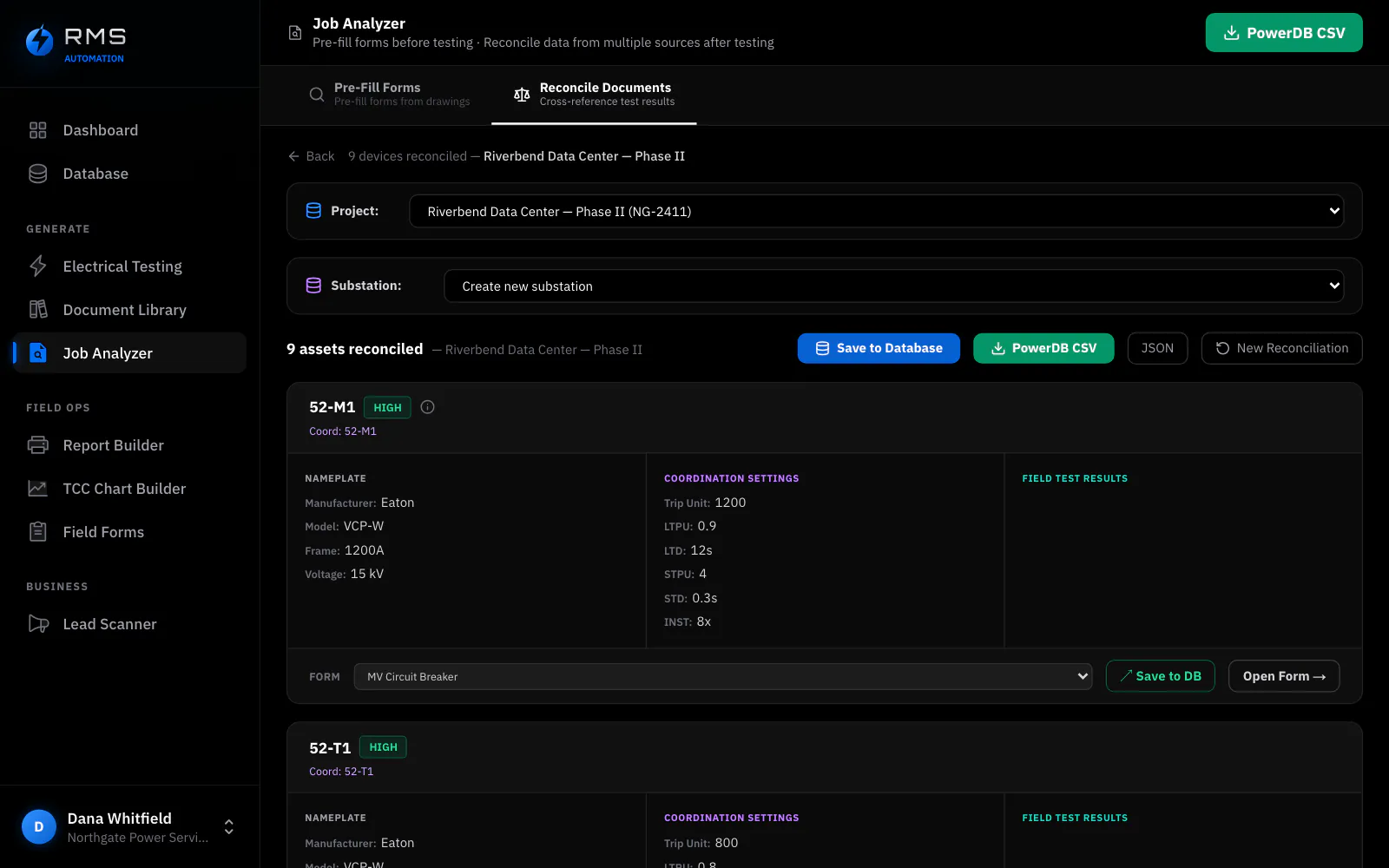
Task: Download PowerDB CSV beside Save to Database
Action: click(x=1043, y=348)
